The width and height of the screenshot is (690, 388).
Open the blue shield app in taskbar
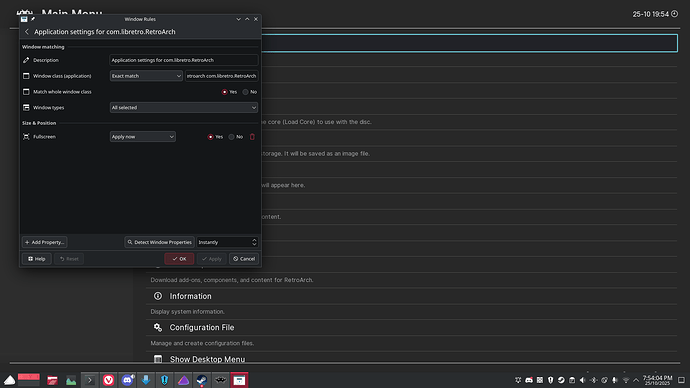165,380
